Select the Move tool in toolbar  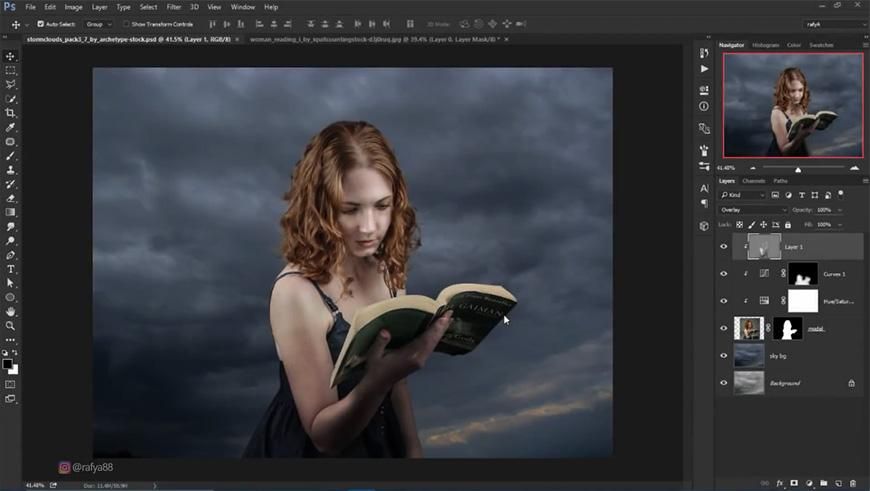pyautogui.click(x=11, y=57)
